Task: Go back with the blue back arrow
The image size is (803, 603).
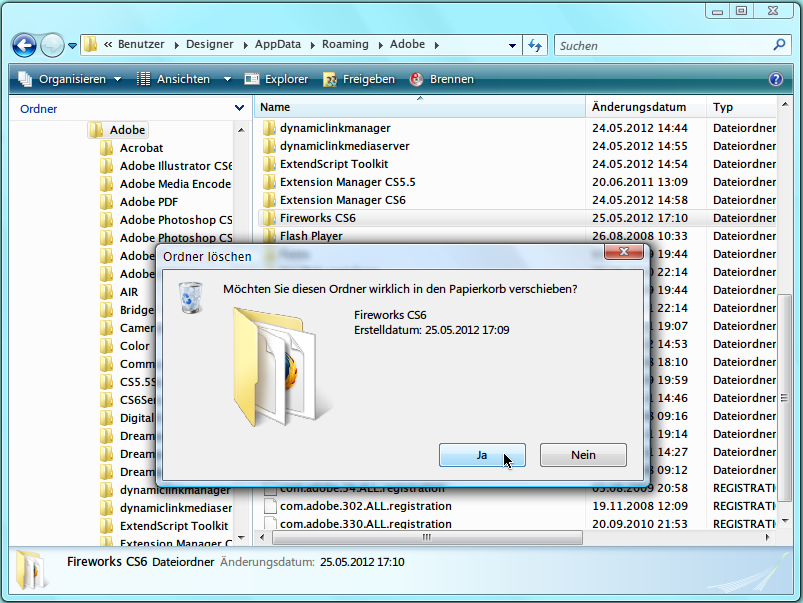Action: pos(24,45)
